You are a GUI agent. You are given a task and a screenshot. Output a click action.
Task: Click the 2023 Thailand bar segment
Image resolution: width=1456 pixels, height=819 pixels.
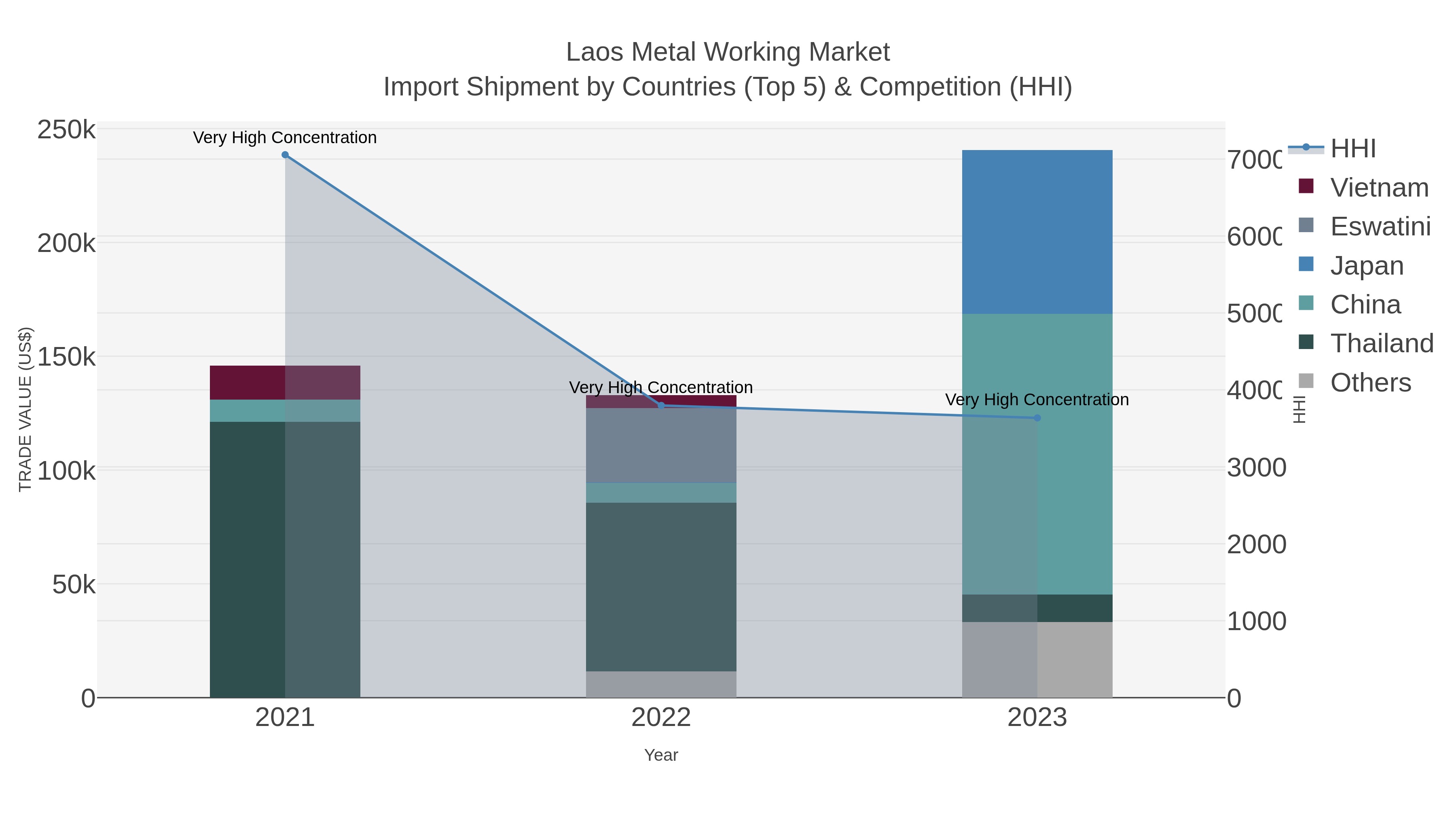tap(1037, 608)
